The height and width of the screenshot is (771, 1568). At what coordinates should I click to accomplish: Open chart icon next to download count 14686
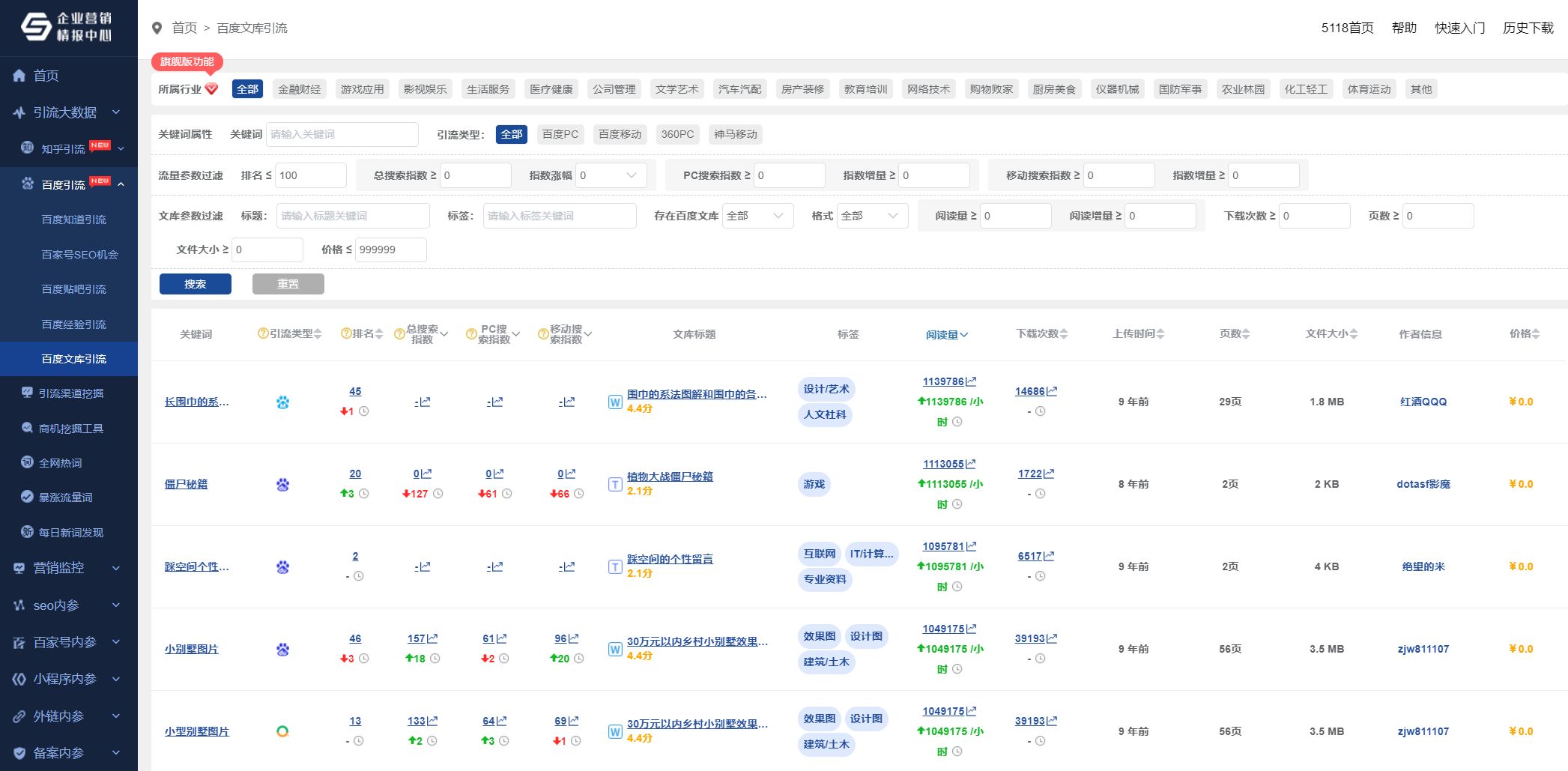(1052, 391)
